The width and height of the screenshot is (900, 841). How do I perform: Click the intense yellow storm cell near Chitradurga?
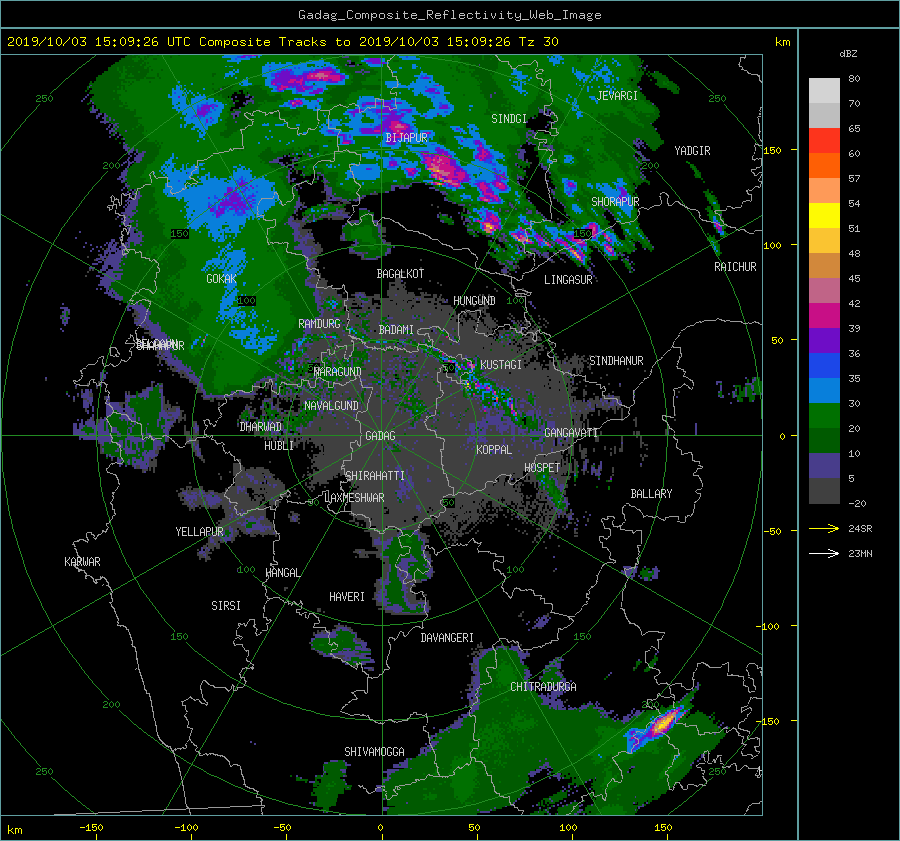point(663,723)
